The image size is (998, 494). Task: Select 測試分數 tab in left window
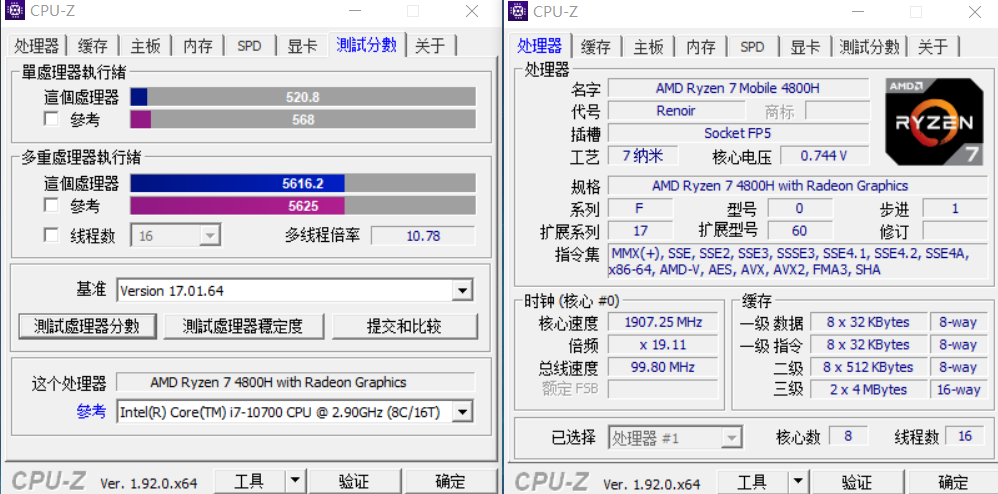pos(367,45)
